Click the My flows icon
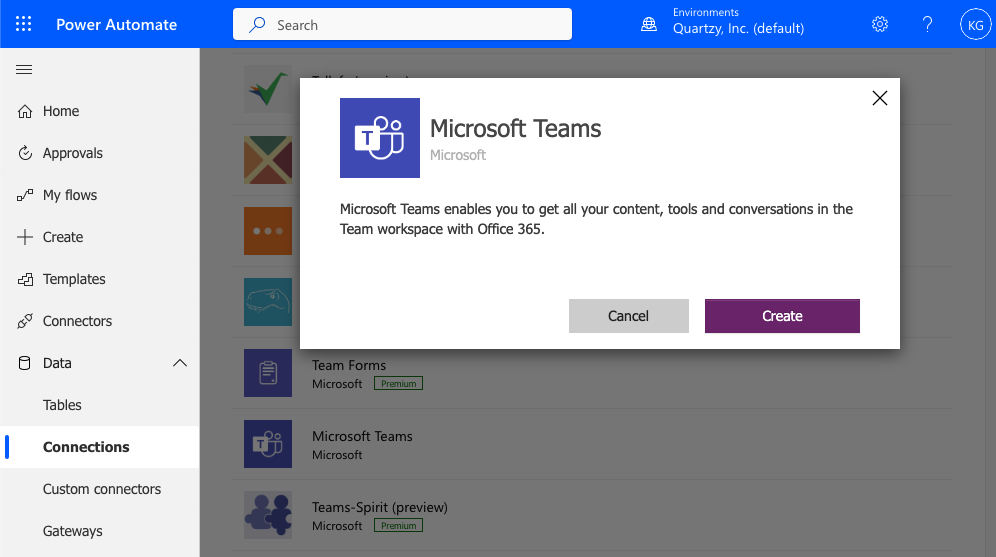The height and width of the screenshot is (557, 996). [25, 195]
